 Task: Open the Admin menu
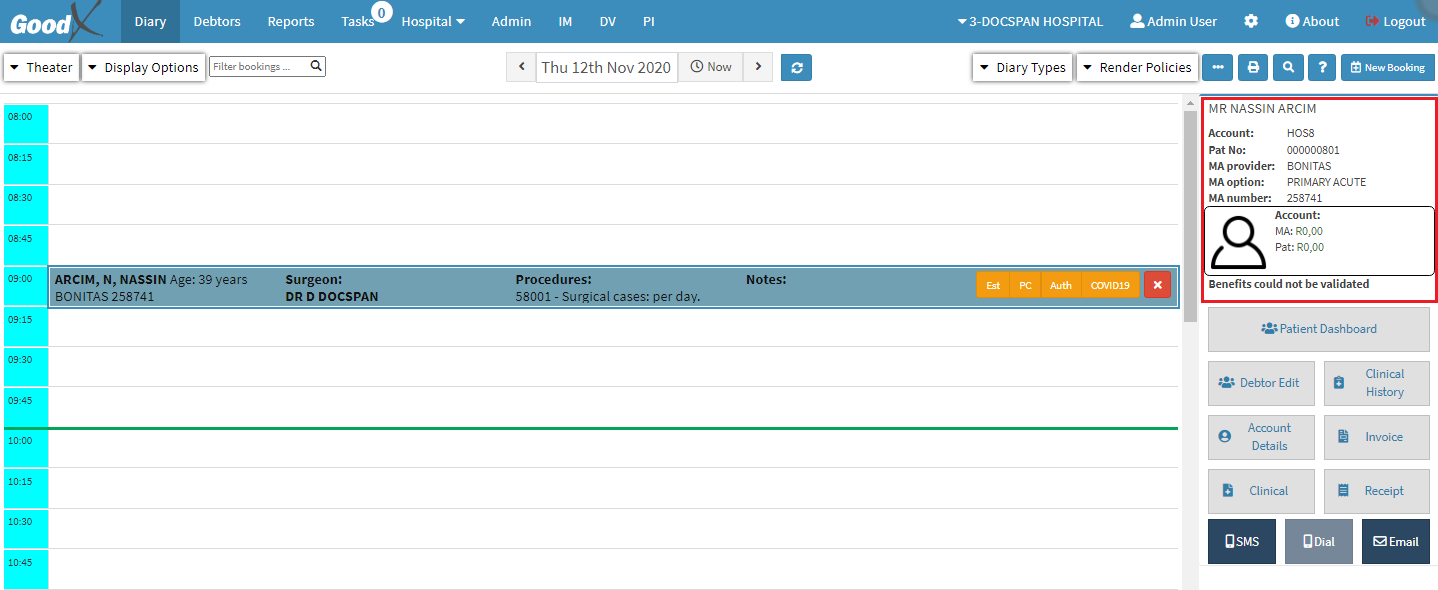coord(511,21)
